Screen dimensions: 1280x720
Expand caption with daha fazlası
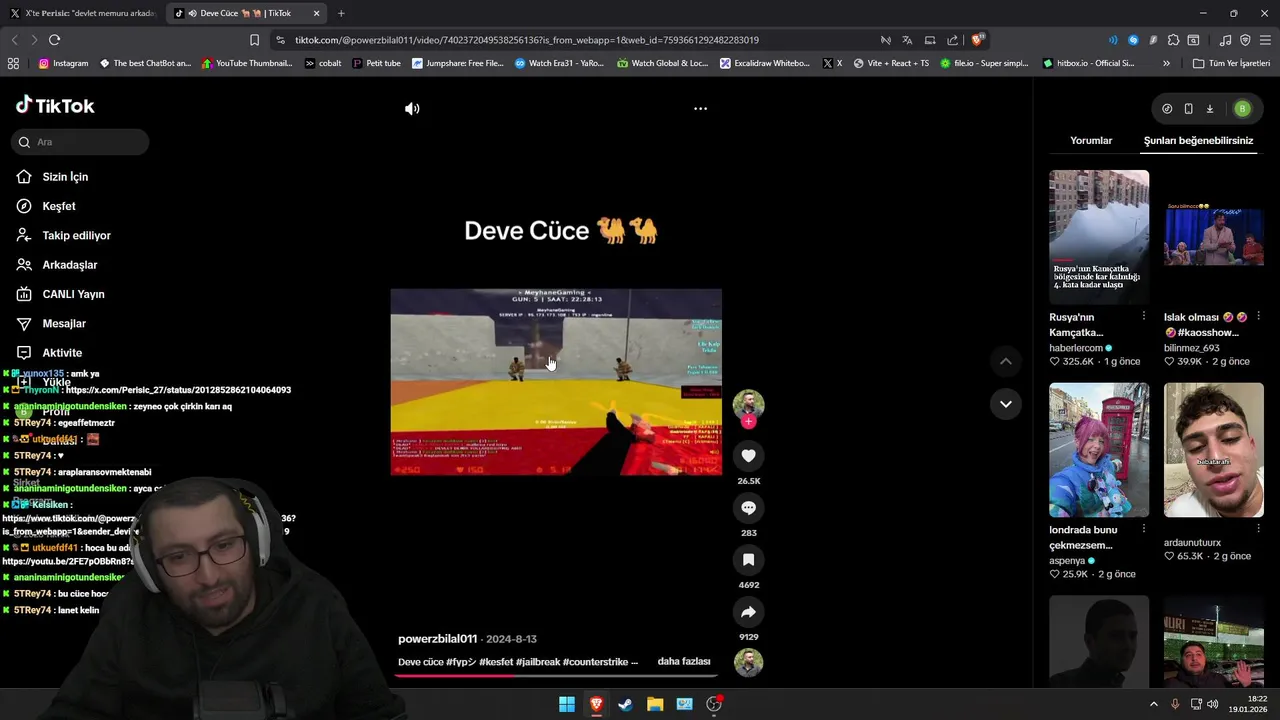click(x=684, y=661)
